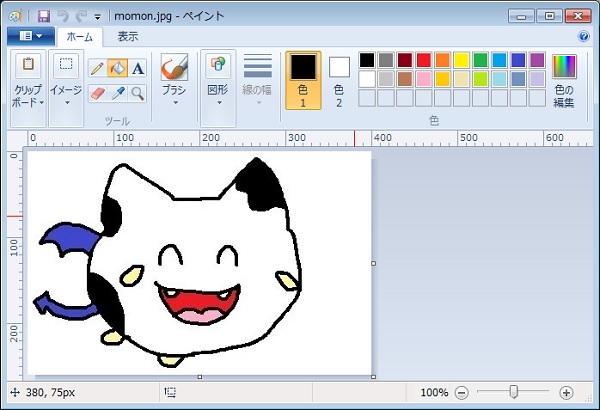Click the canvas bottom-edge resize handle
Image resolution: width=600 pixels, height=410 pixels.
200,377
